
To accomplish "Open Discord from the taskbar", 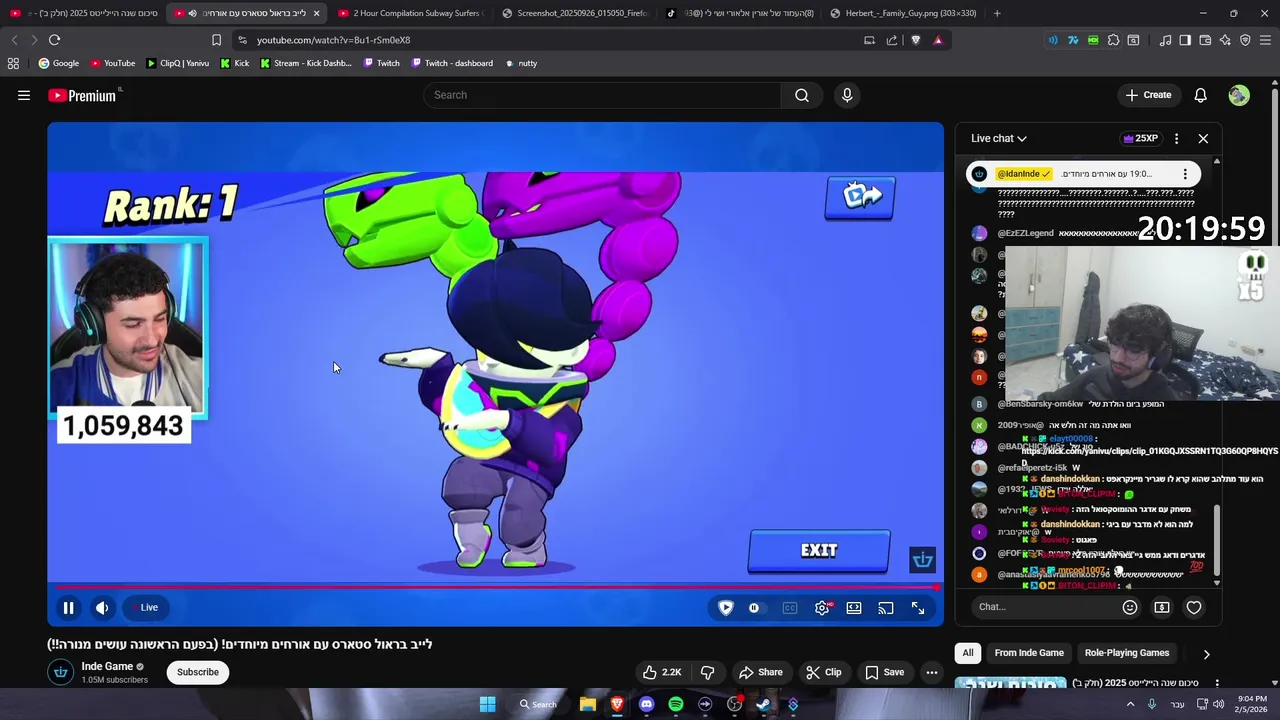I will [x=647, y=704].
